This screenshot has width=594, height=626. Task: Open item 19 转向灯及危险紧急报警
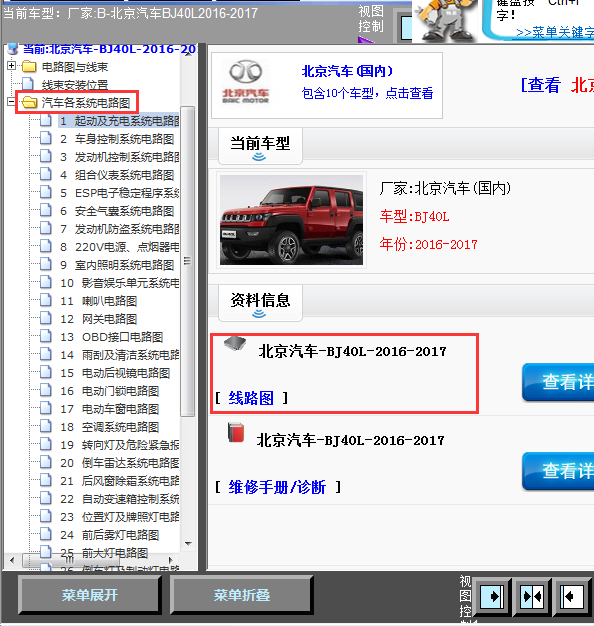pyautogui.click(x=120, y=445)
